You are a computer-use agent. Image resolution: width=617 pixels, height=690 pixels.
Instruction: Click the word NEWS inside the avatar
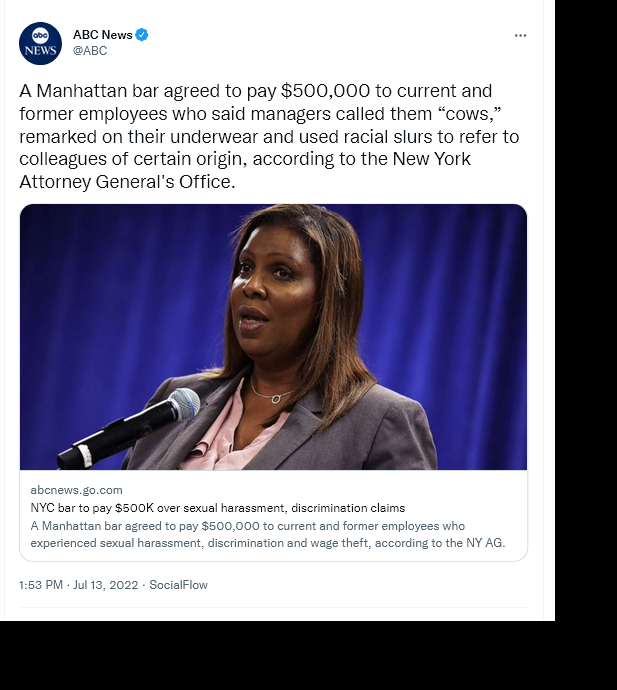click(40, 50)
